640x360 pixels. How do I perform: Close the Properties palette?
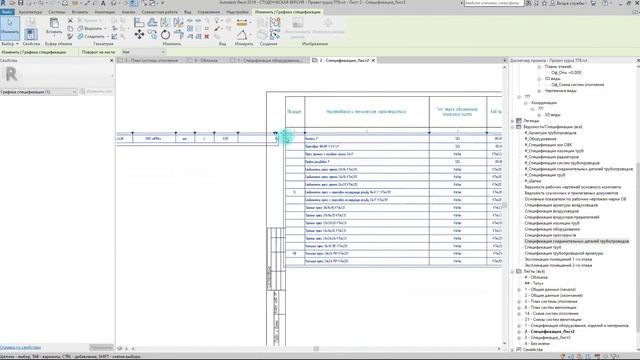(x=111, y=60)
